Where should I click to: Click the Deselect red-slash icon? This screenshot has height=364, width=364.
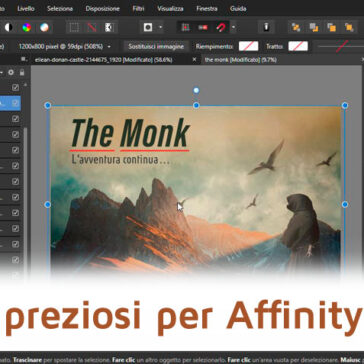91,27
